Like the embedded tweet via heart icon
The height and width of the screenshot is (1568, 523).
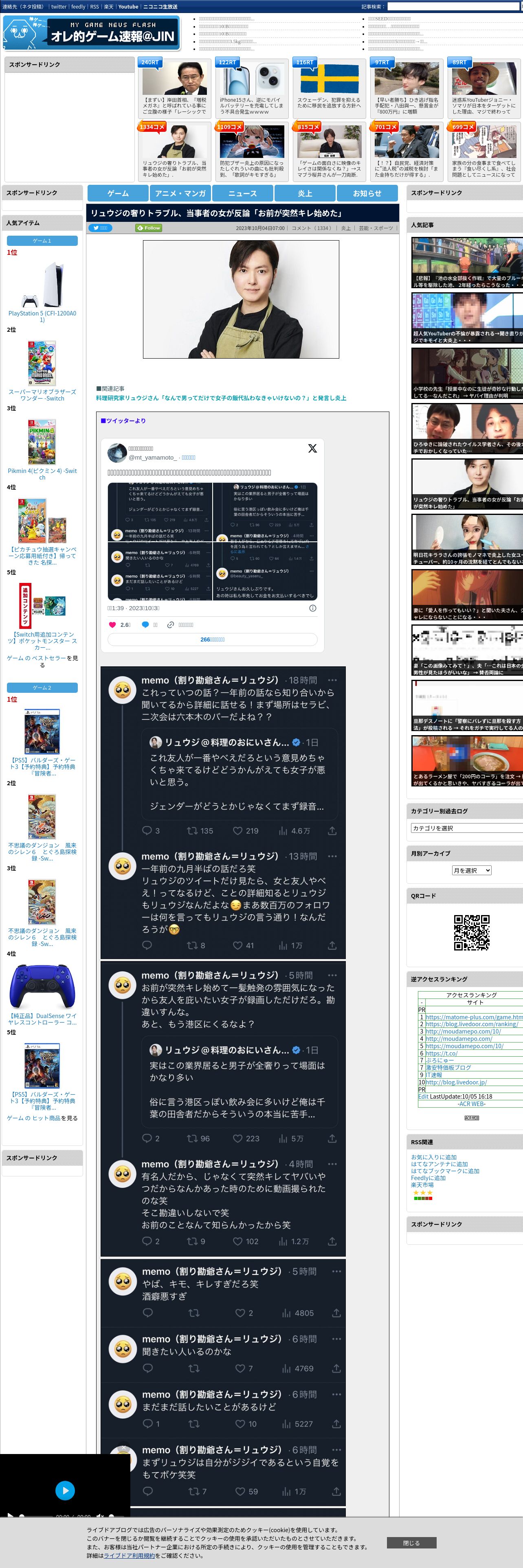pyautogui.click(x=112, y=624)
